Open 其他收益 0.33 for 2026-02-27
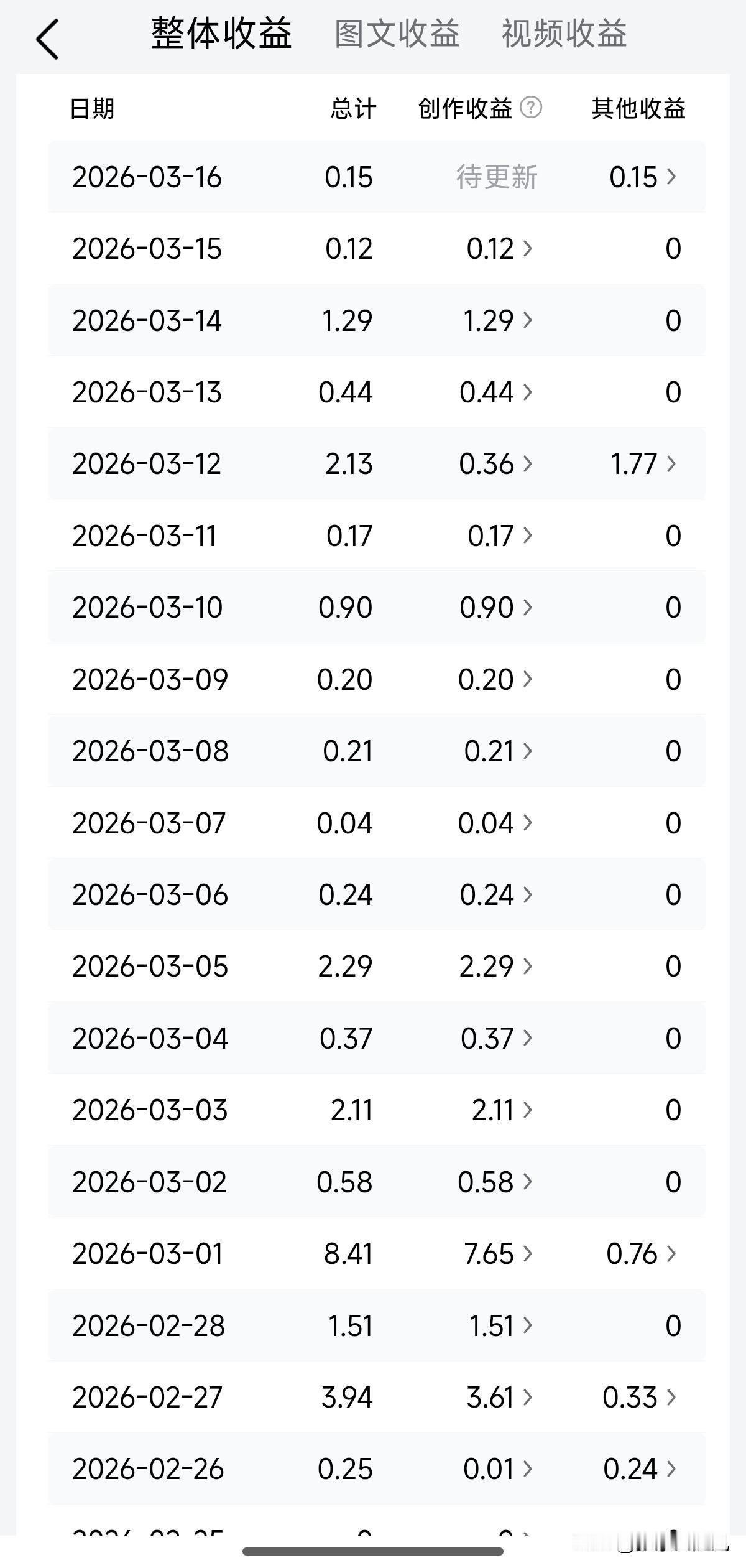 [x=640, y=1398]
